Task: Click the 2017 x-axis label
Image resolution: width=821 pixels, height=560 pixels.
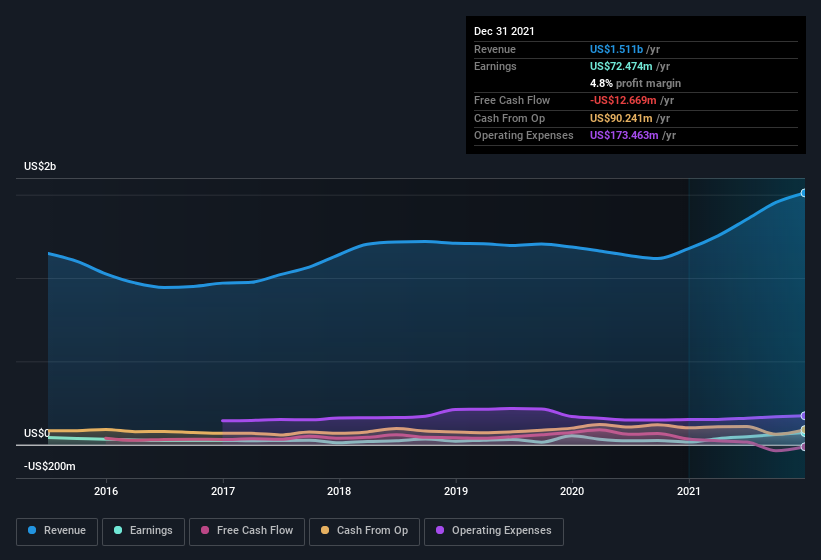Action: pyautogui.click(x=223, y=491)
